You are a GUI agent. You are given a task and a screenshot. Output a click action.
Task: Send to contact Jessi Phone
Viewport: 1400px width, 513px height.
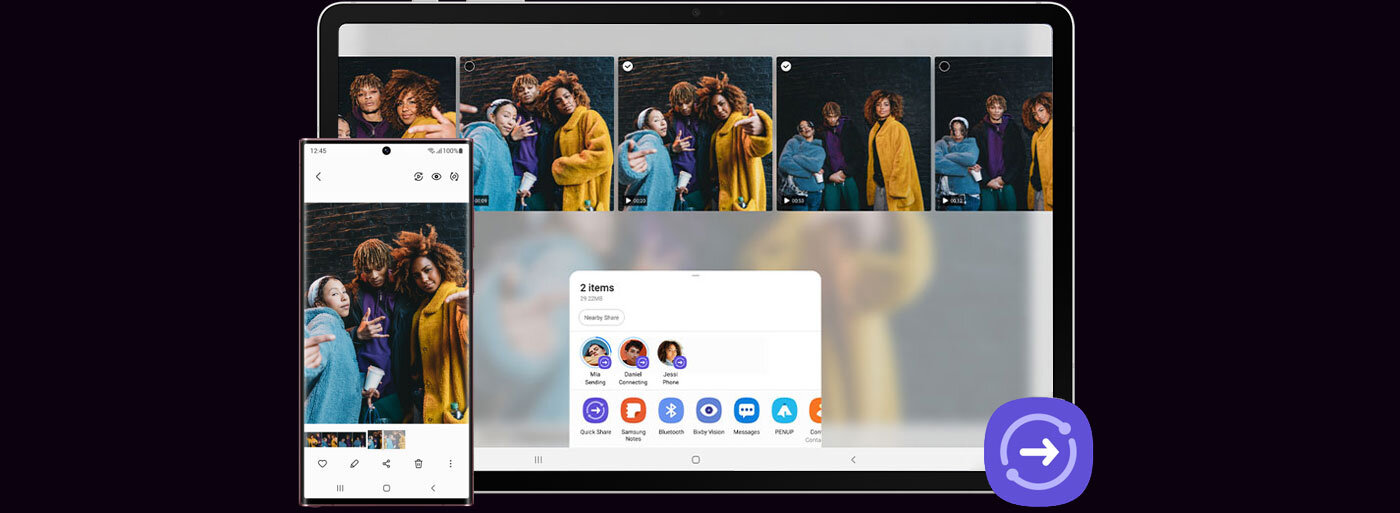point(670,354)
